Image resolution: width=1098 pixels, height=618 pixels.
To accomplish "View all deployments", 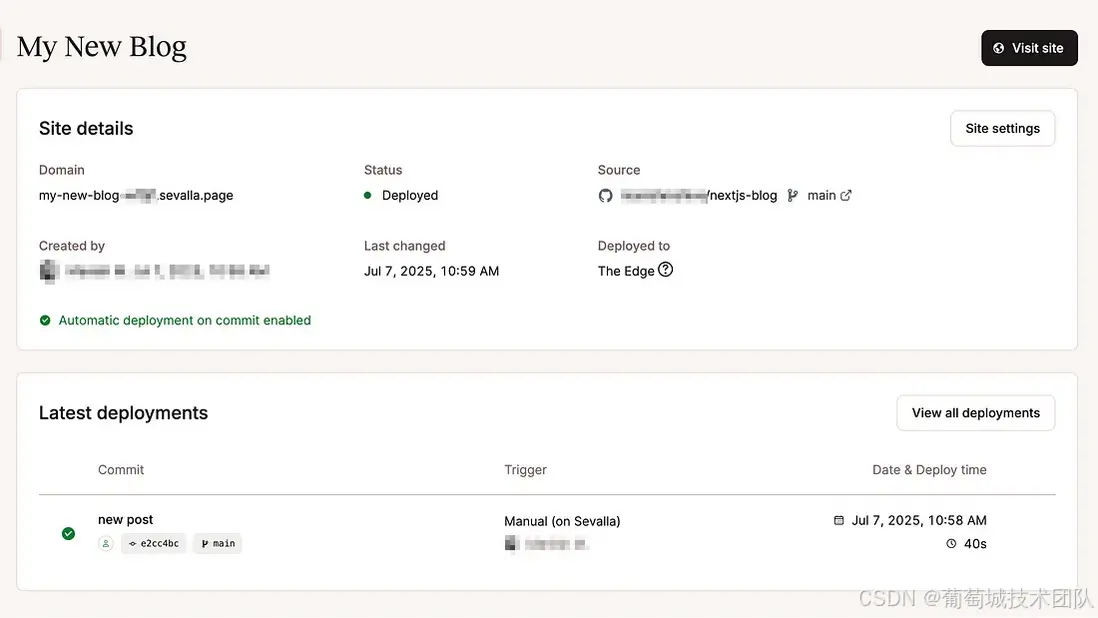I will [975, 413].
